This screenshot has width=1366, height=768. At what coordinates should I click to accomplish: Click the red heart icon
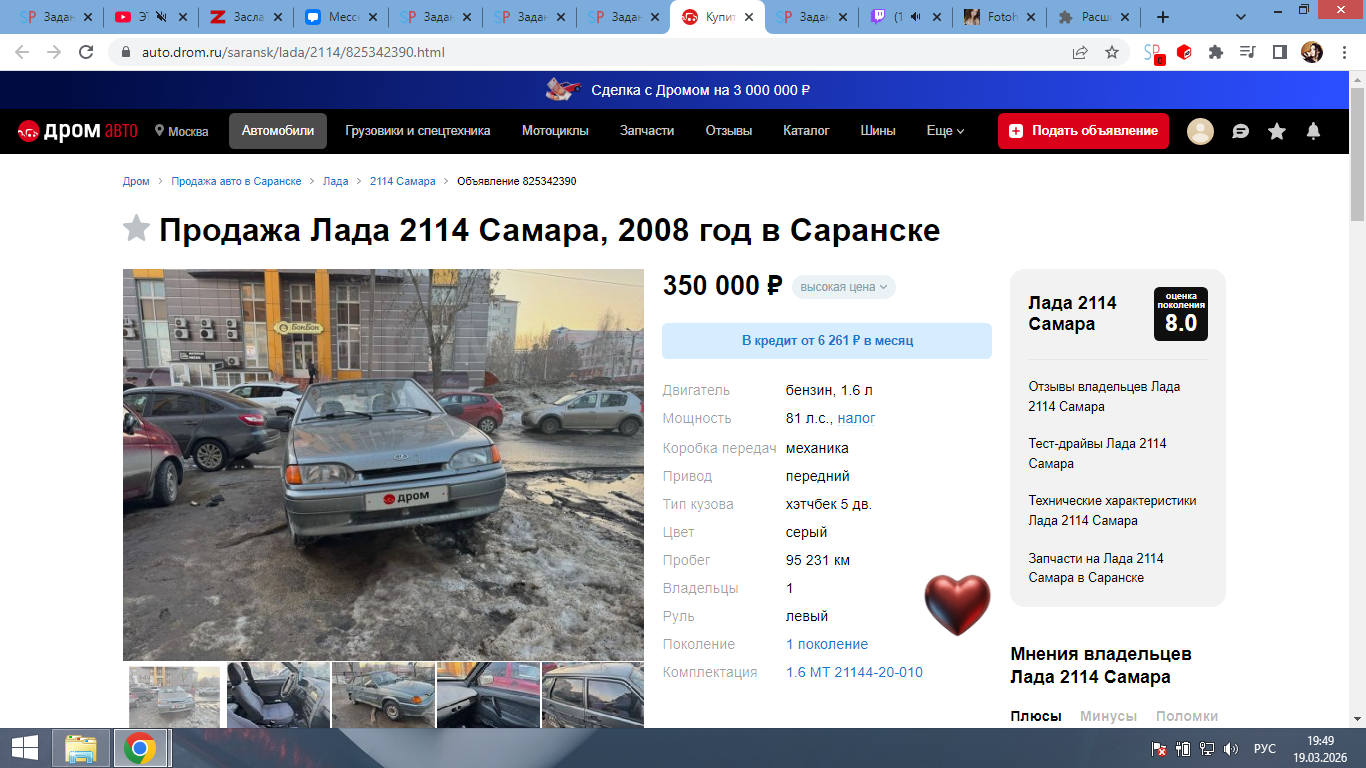[957, 605]
